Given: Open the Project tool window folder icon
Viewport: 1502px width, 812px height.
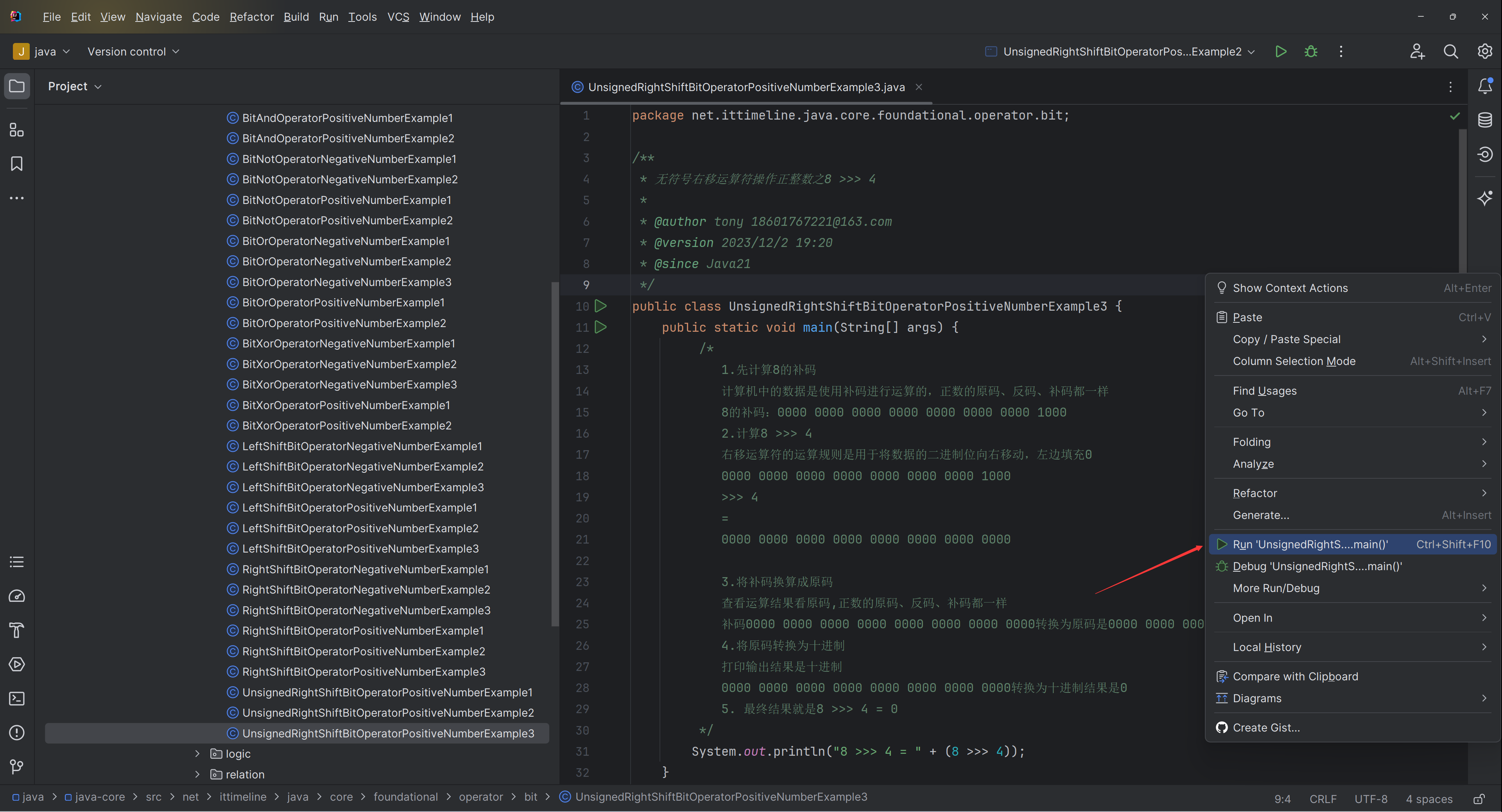Looking at the screenshot, I should coord(17,86).
